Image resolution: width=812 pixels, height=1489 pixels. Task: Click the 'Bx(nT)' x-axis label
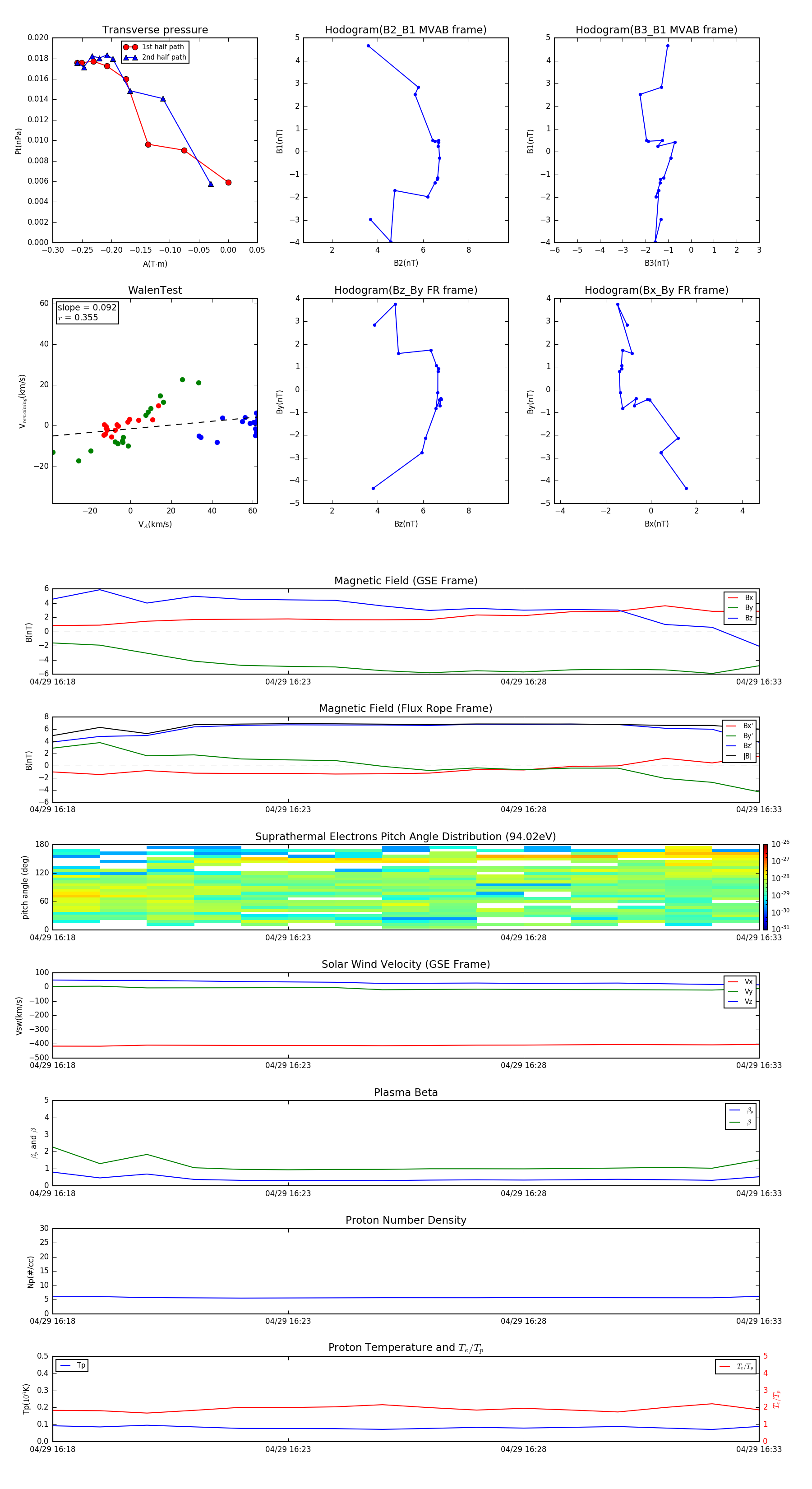click(x=656, y=524)
